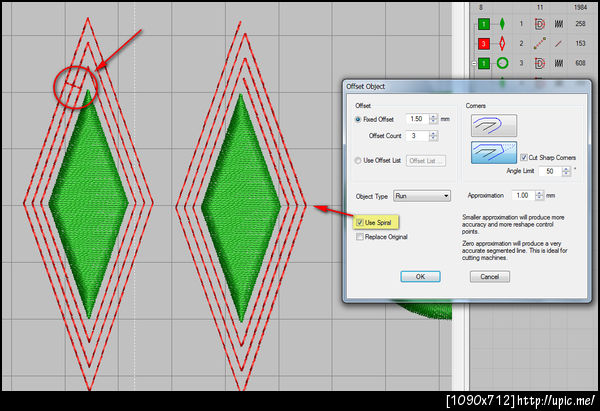Select the Use Offset List radio button
This screenshot has height=411, width=600.
click(x=358, y=161)
